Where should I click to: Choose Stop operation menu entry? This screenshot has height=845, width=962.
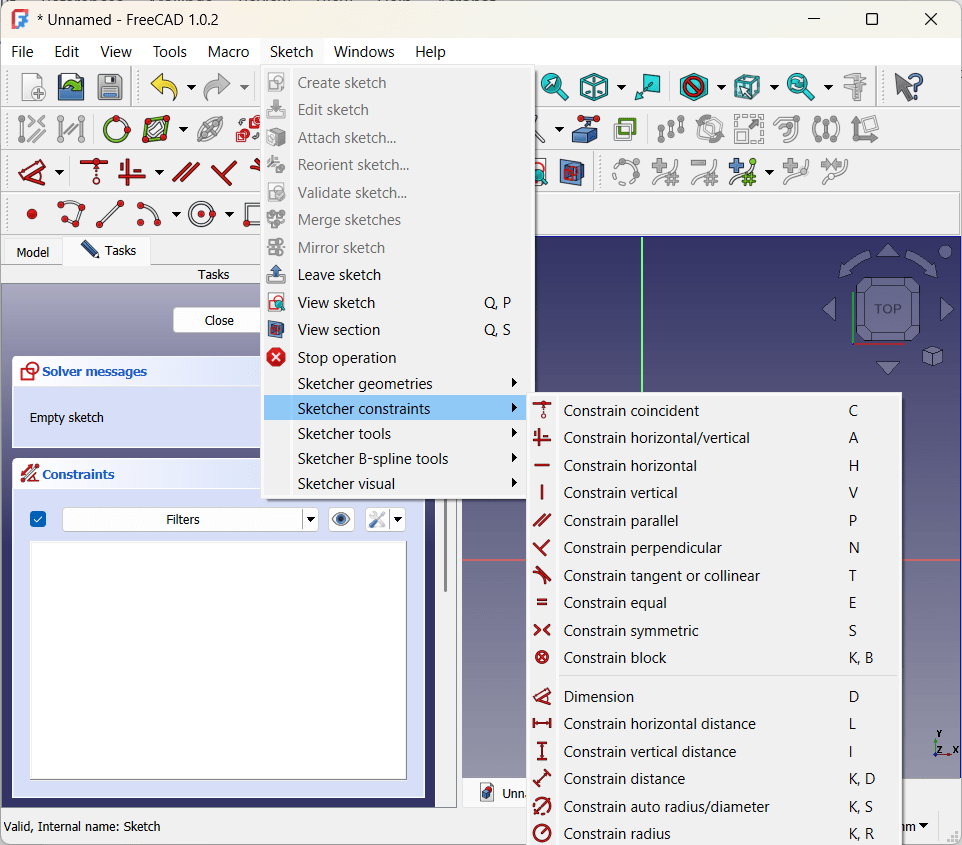coord(396,358)
